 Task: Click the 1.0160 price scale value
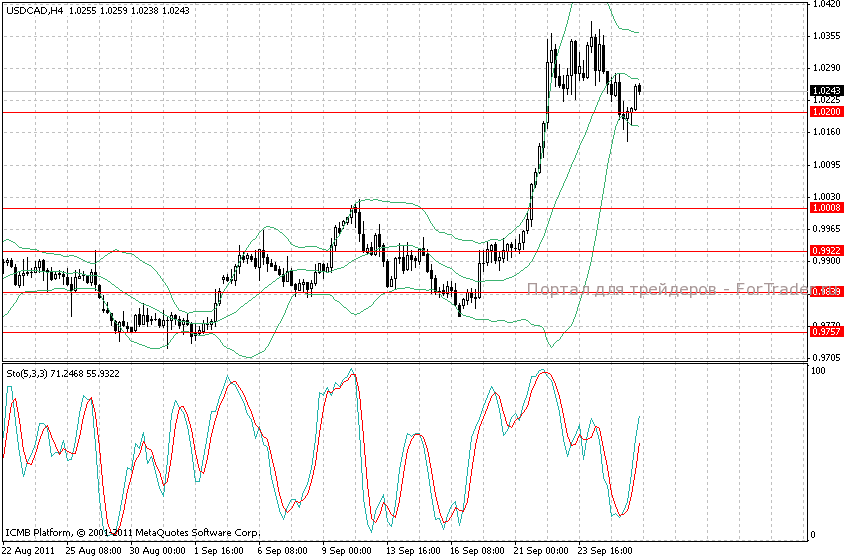pos(826,132)
